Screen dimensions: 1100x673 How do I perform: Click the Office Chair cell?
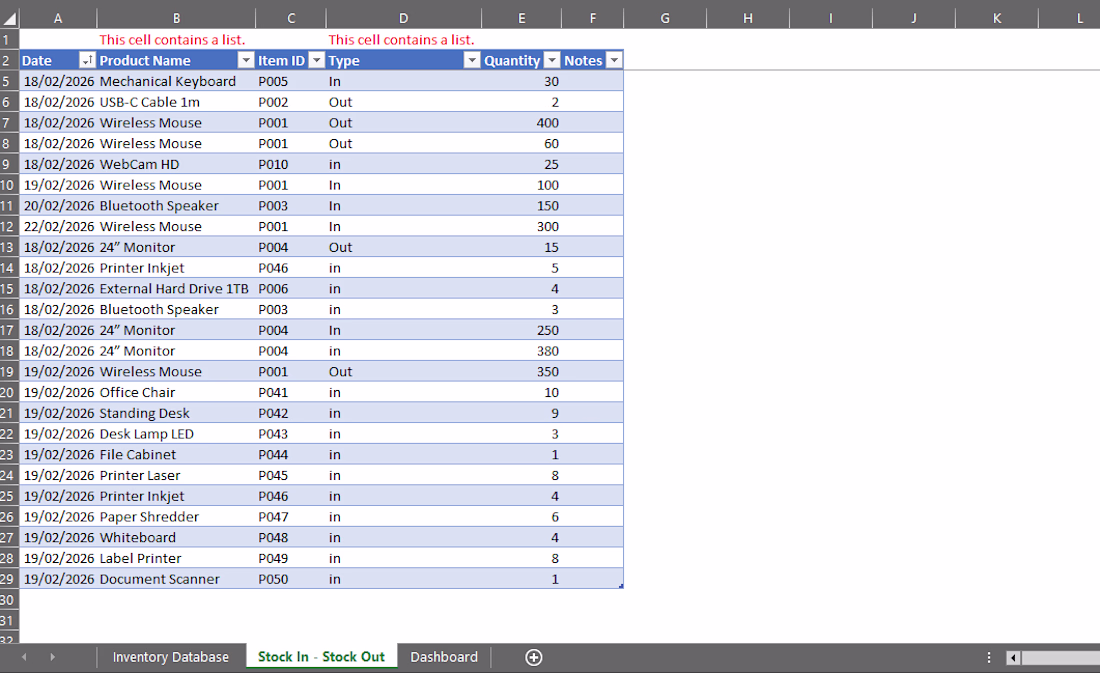coord(175,392)
